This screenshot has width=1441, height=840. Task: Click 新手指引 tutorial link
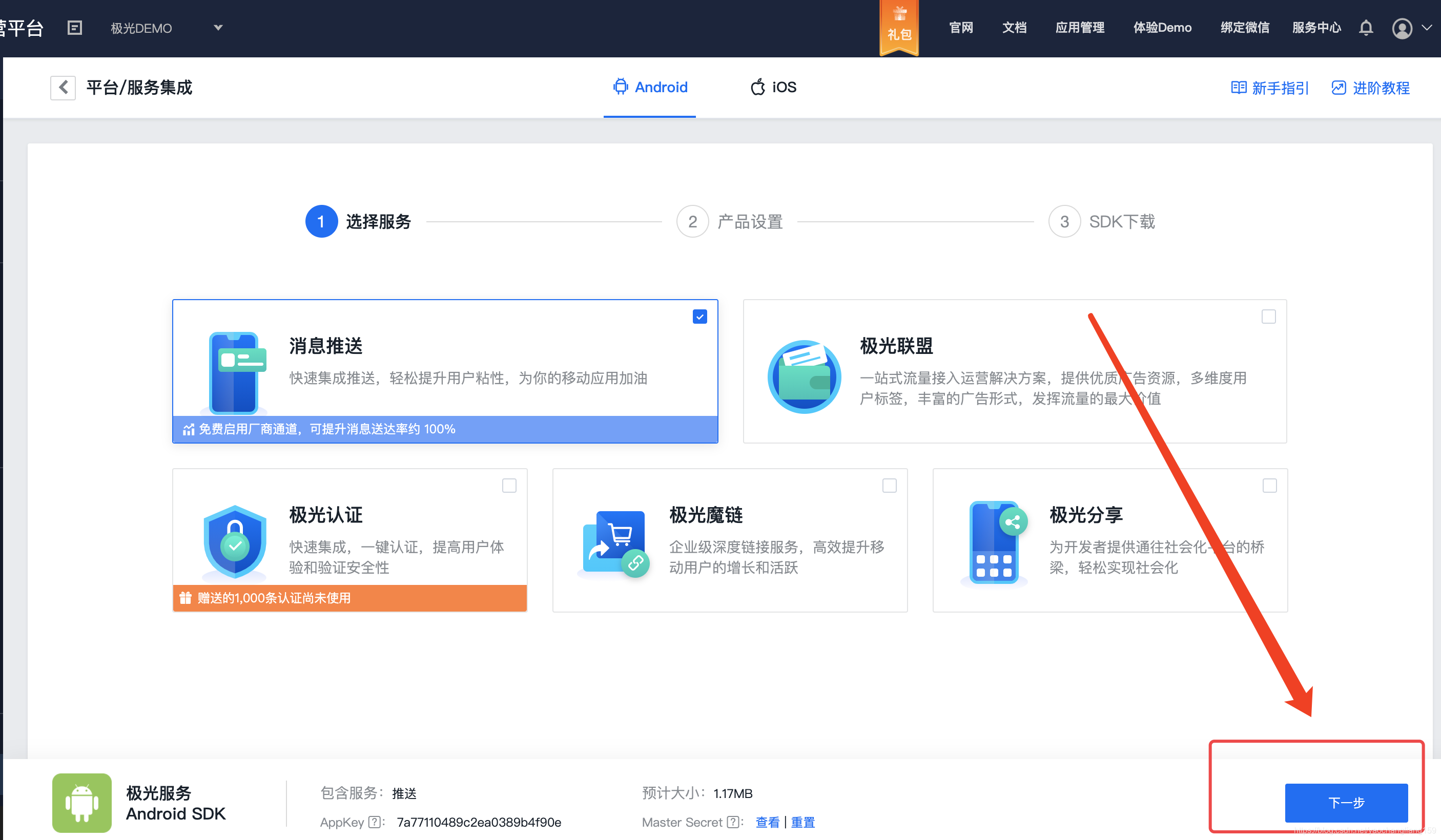pos(1272,88)
